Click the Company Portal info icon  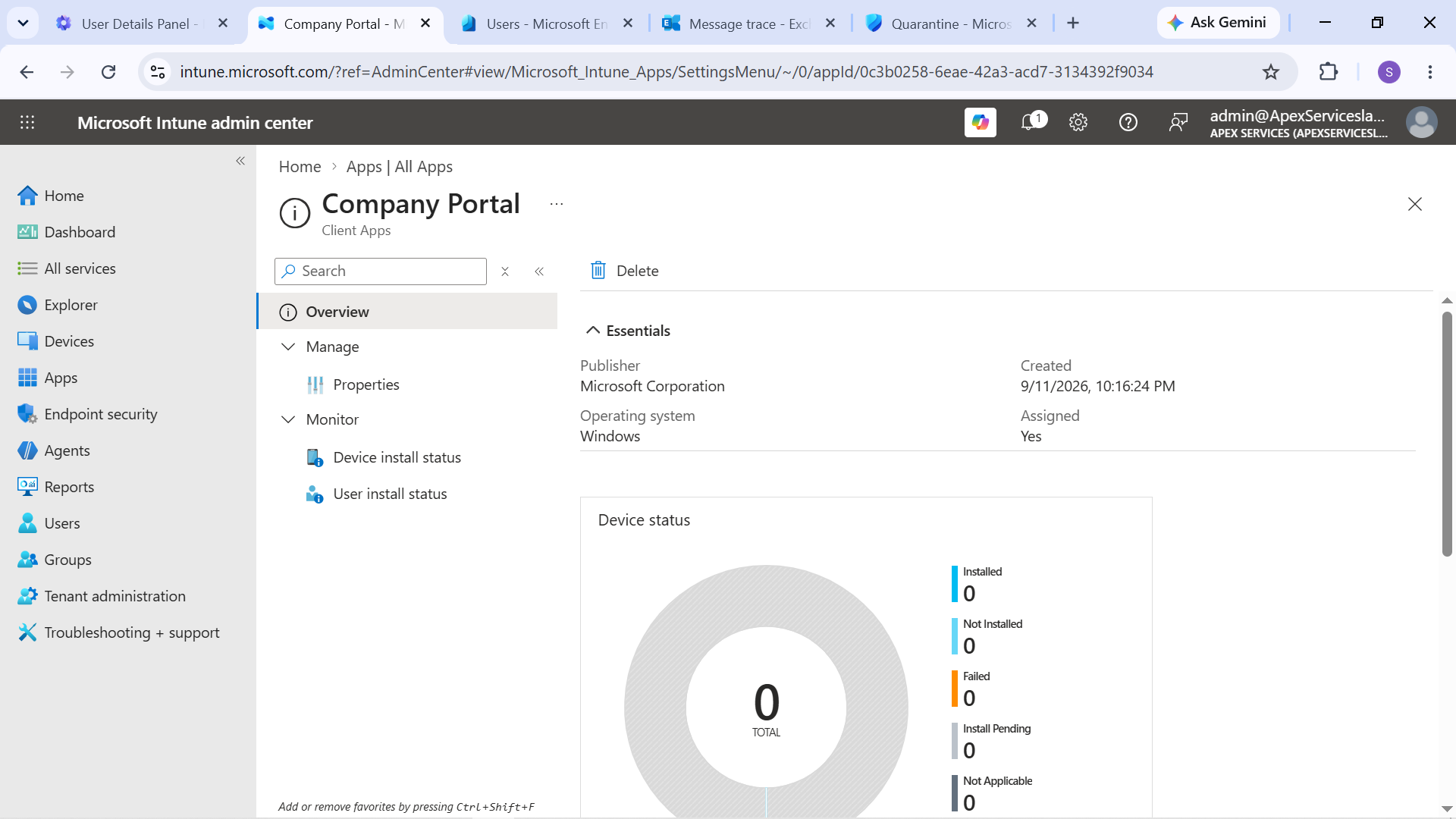(295, 213)
